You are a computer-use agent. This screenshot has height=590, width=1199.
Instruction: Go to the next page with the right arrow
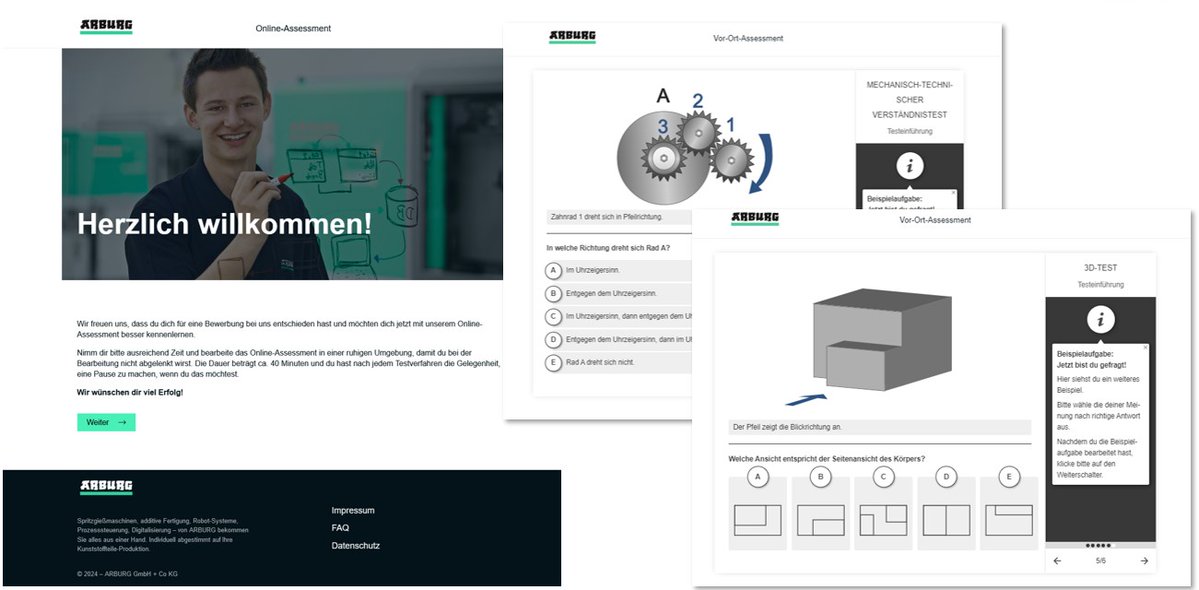pyautogui.click(x=1145, y=561)
